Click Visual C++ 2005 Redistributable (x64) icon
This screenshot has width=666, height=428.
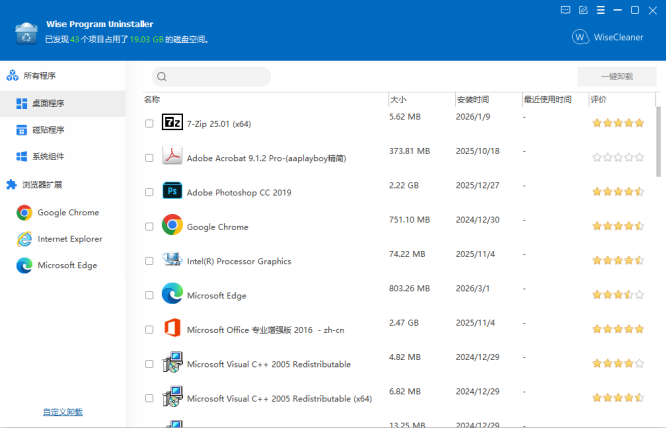[172, 397]
